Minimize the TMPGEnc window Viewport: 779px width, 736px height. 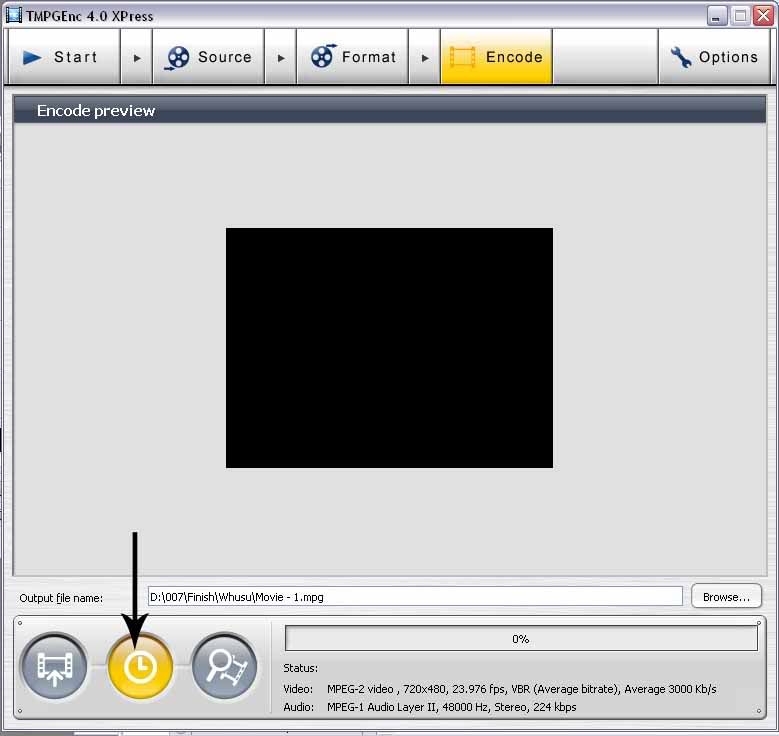click(716, 16)
